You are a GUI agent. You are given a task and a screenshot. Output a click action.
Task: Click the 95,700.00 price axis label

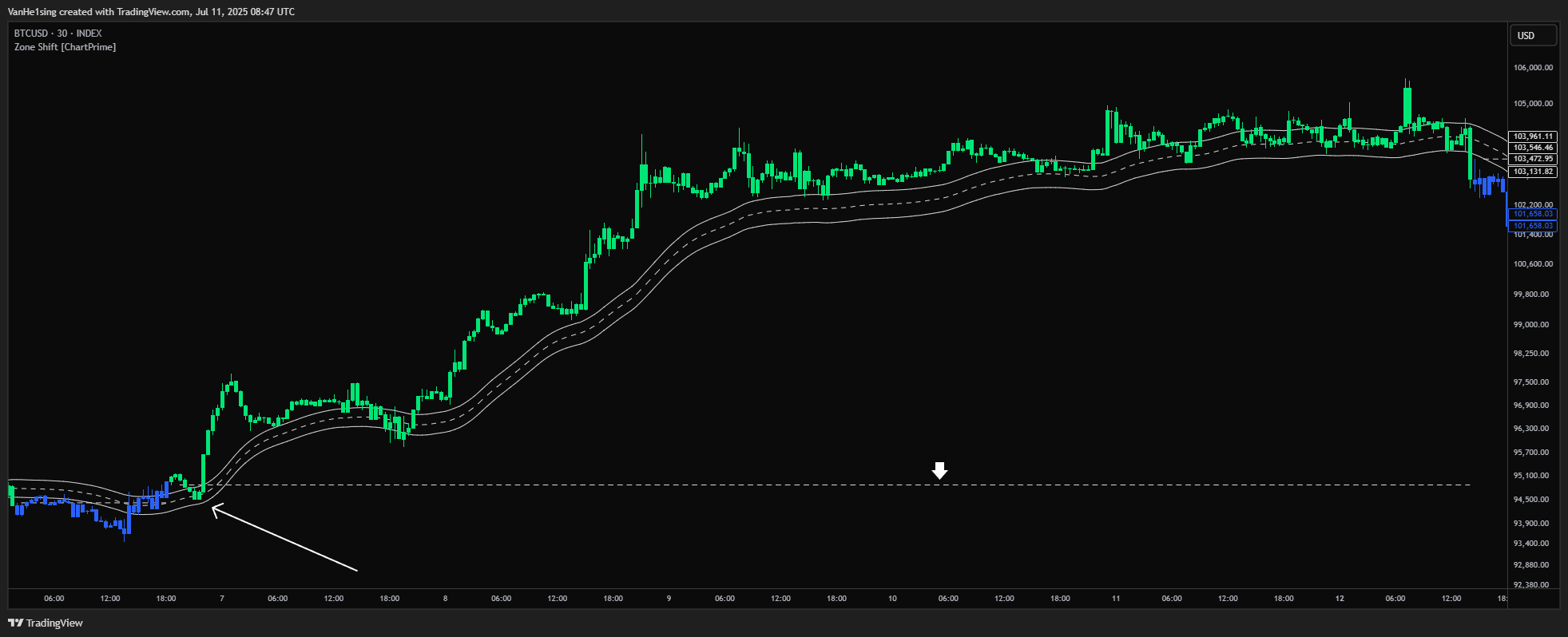(x=1531, y=453)
